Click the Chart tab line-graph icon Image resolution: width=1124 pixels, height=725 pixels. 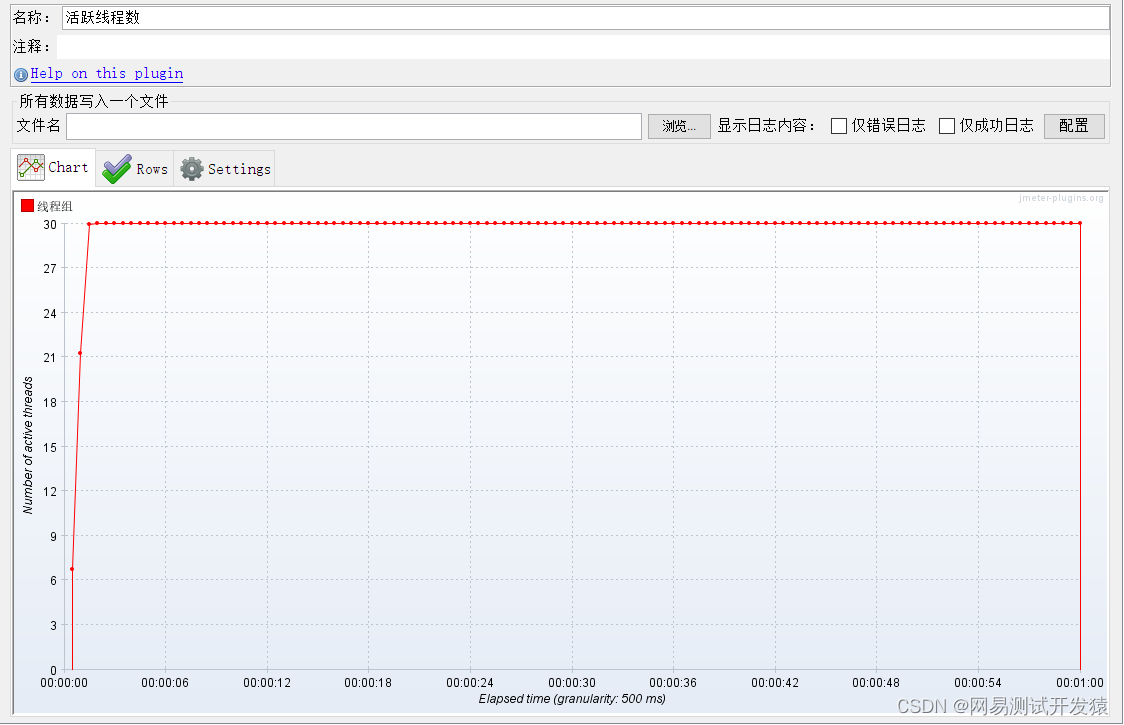[x=31, y=168]
